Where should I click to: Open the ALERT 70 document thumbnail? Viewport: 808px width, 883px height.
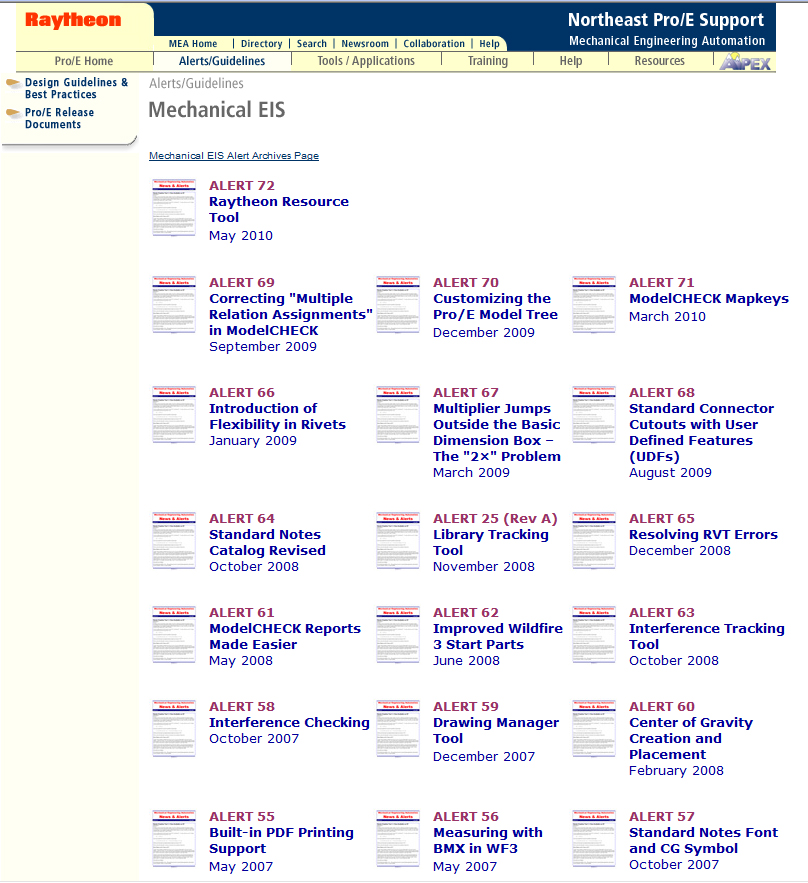(398, 305)
